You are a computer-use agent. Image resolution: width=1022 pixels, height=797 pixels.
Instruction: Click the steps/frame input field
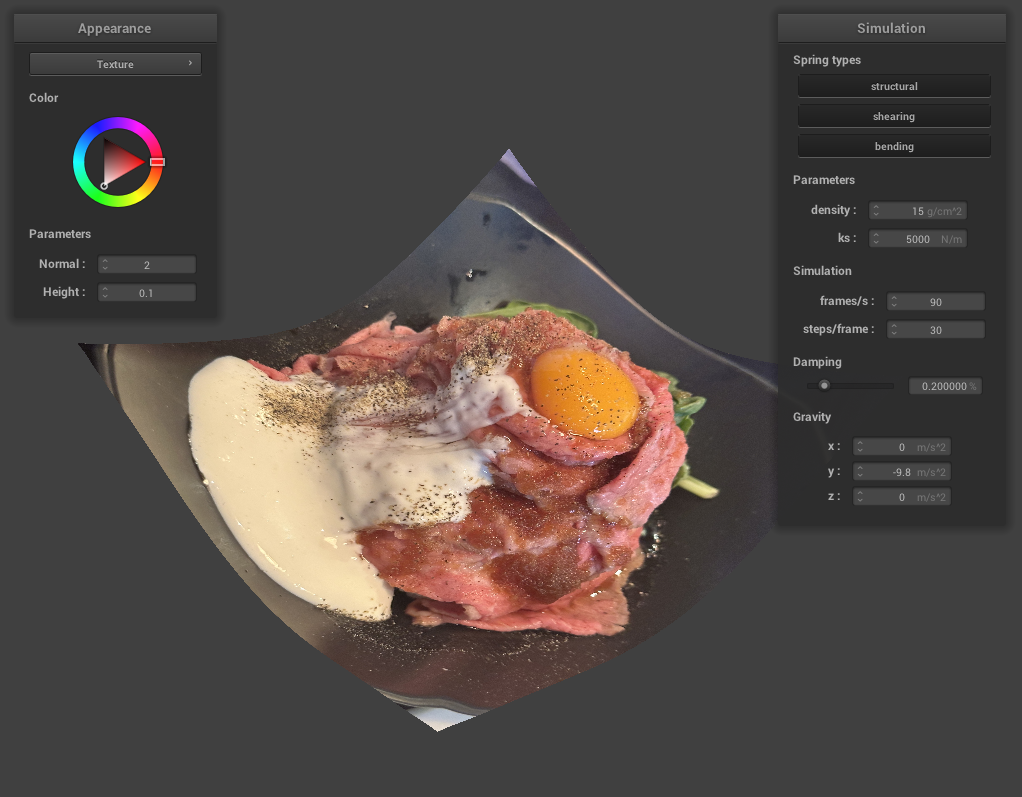tap(936, 330)
